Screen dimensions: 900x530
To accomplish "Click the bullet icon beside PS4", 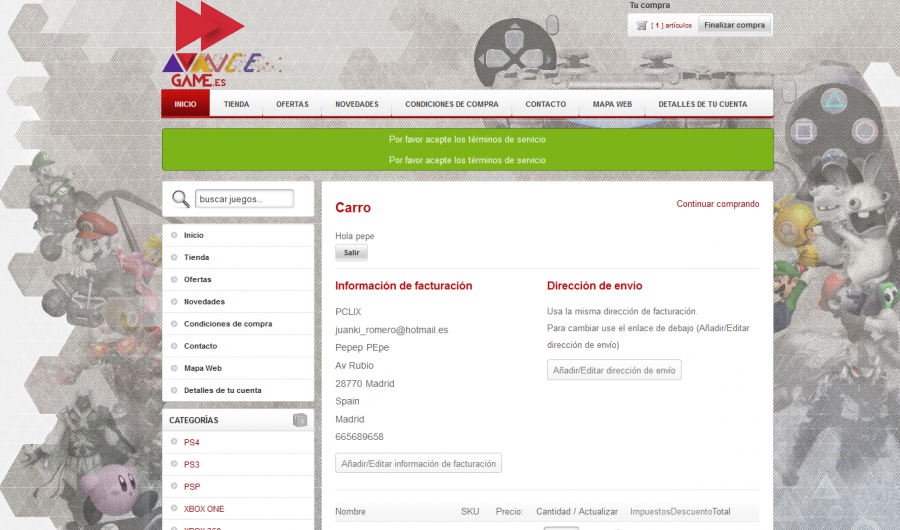I will click(174, 442).
